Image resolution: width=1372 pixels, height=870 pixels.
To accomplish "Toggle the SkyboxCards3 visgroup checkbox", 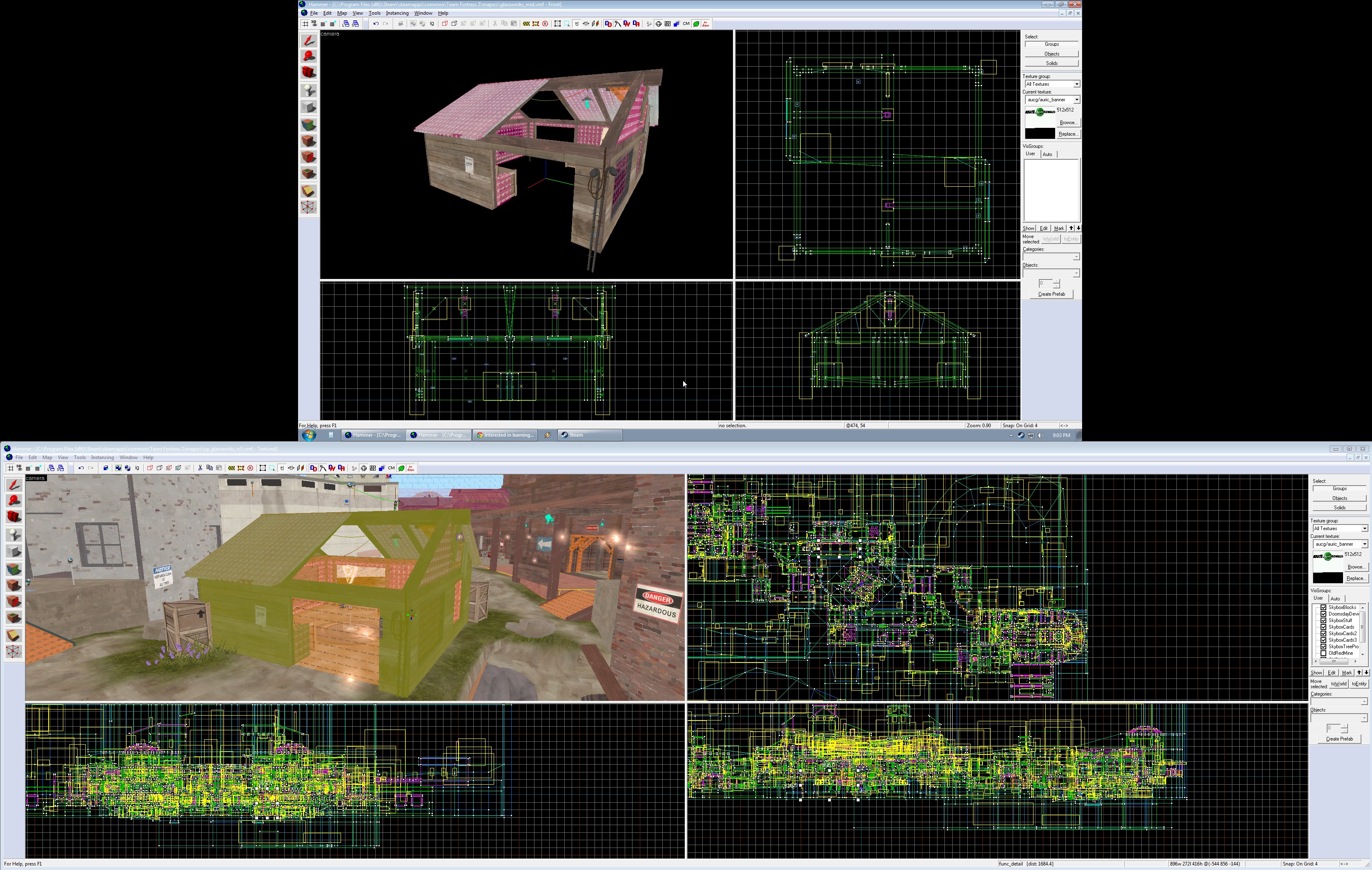I will pyautogui.click(x=1323, y=640).
